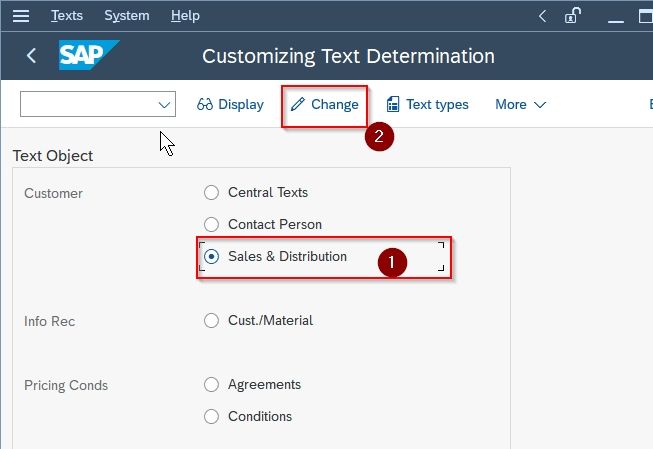Select the Sales & Distribution radio button
Viewport: 653px width, 449px height.
tap(211, 257)
